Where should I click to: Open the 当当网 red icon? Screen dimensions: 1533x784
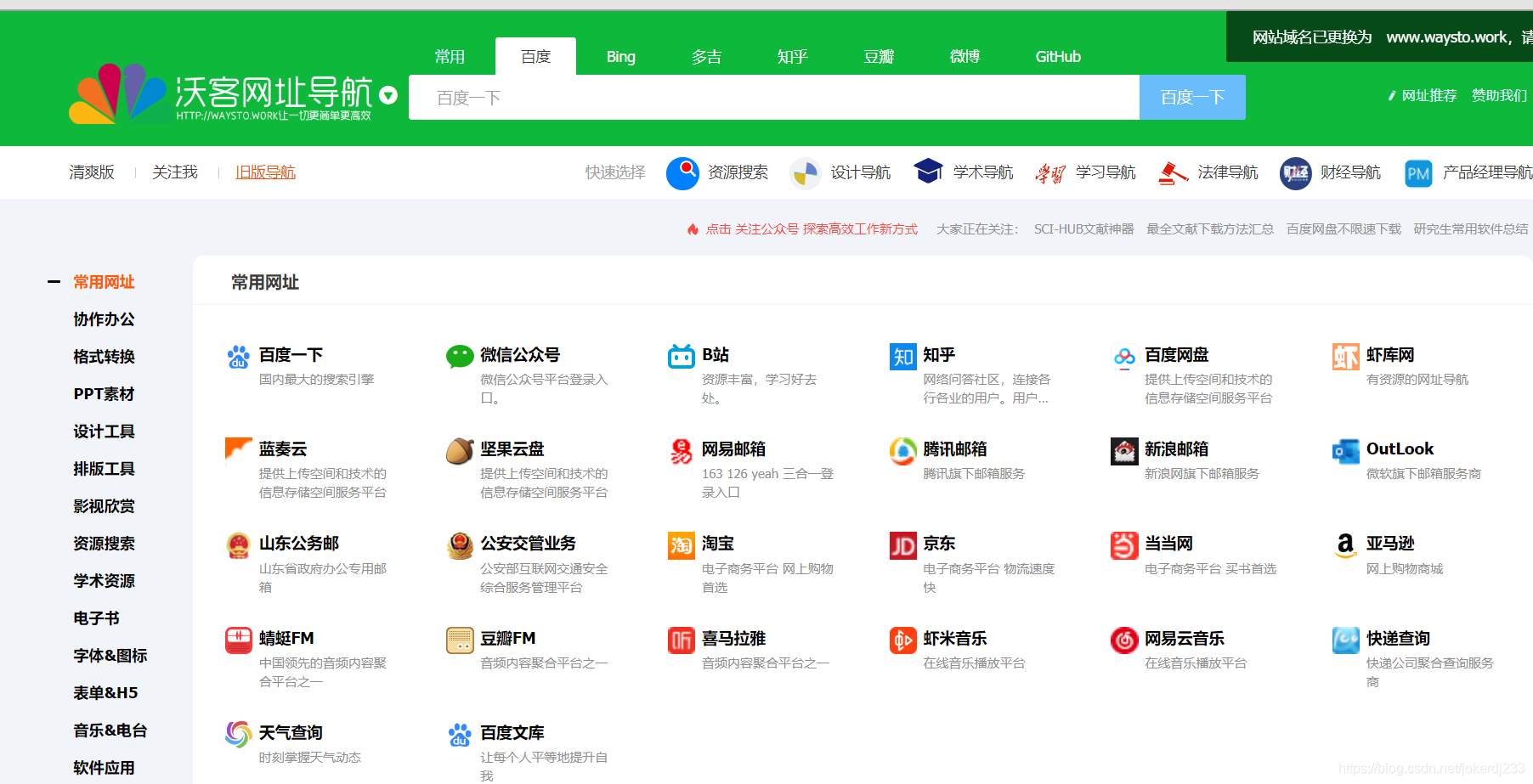(x=1124, y=545)
